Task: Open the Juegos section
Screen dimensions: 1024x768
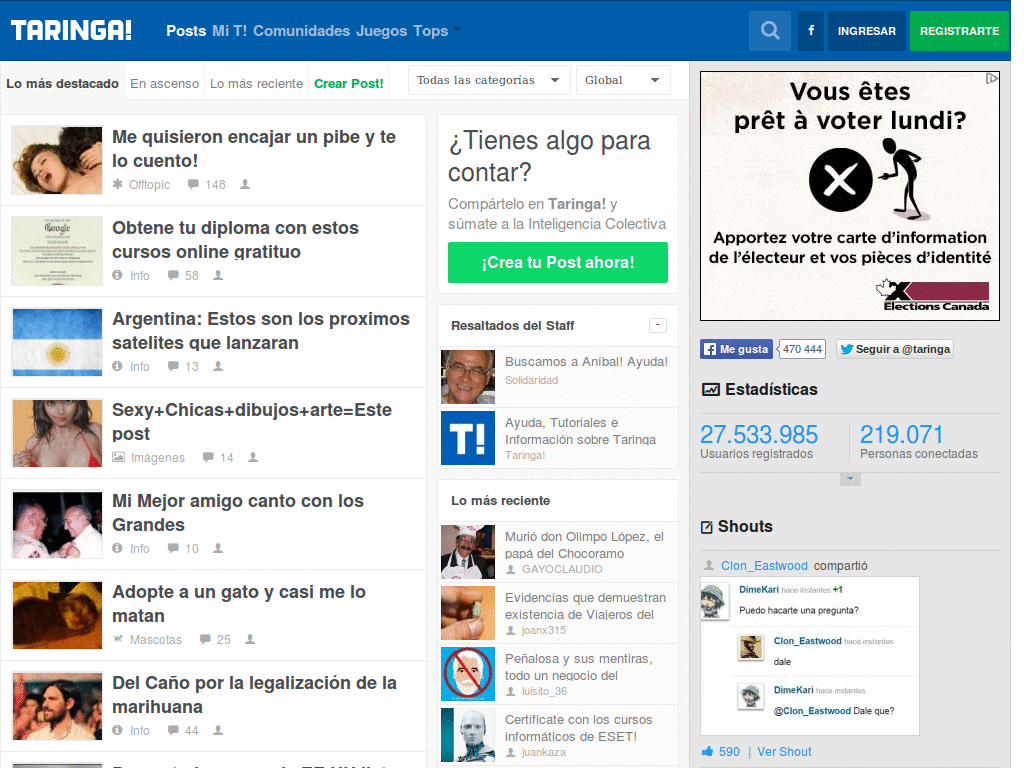Action: pos(381,31)
